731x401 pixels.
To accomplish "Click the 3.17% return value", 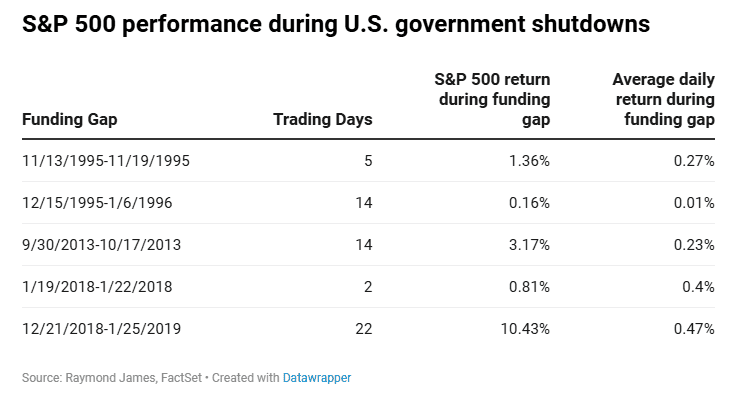I will (x=529, y=244).
